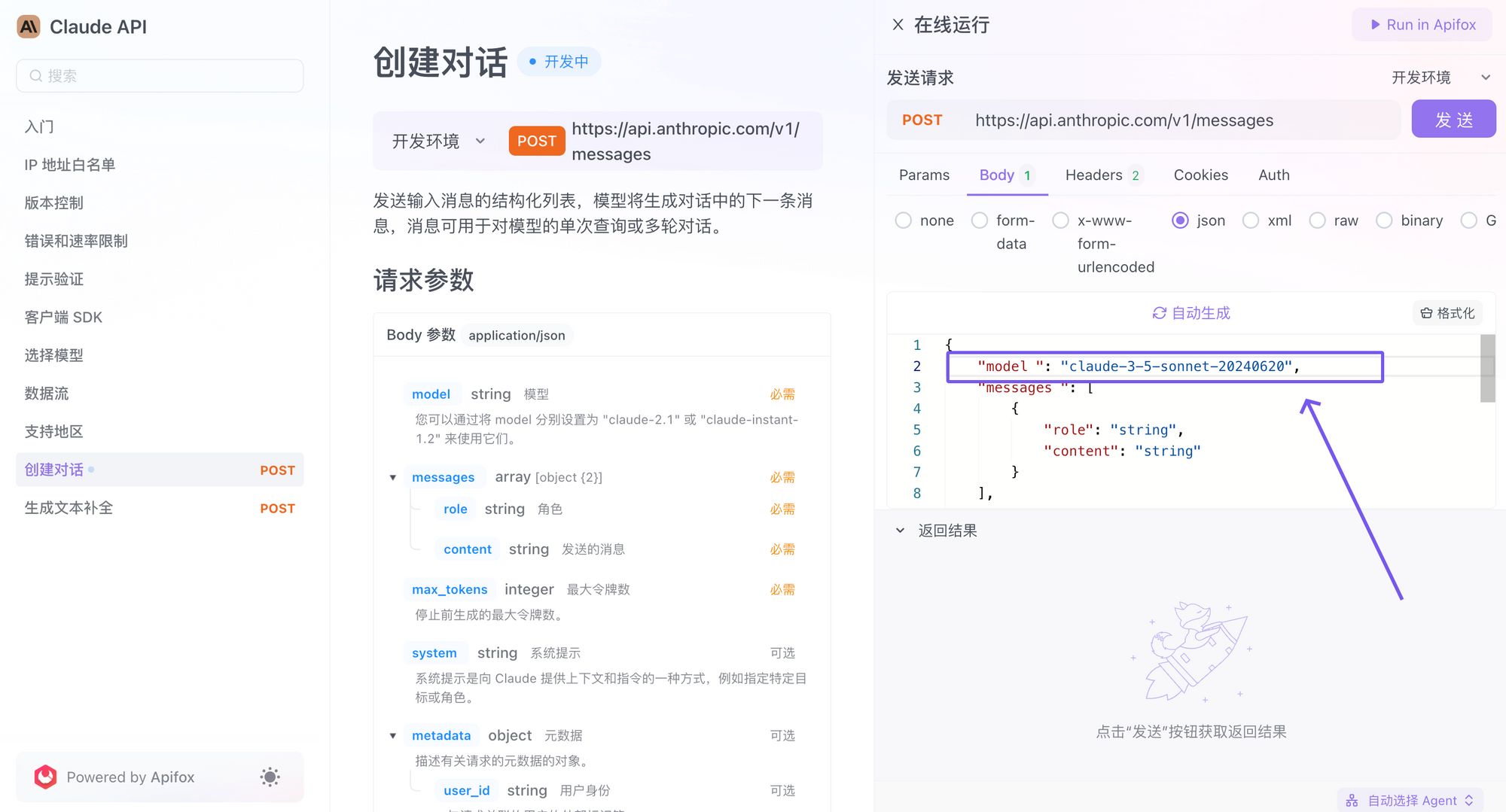Click the 发送 send button
Viewport: 1506px width, 812px height.
1453,120
